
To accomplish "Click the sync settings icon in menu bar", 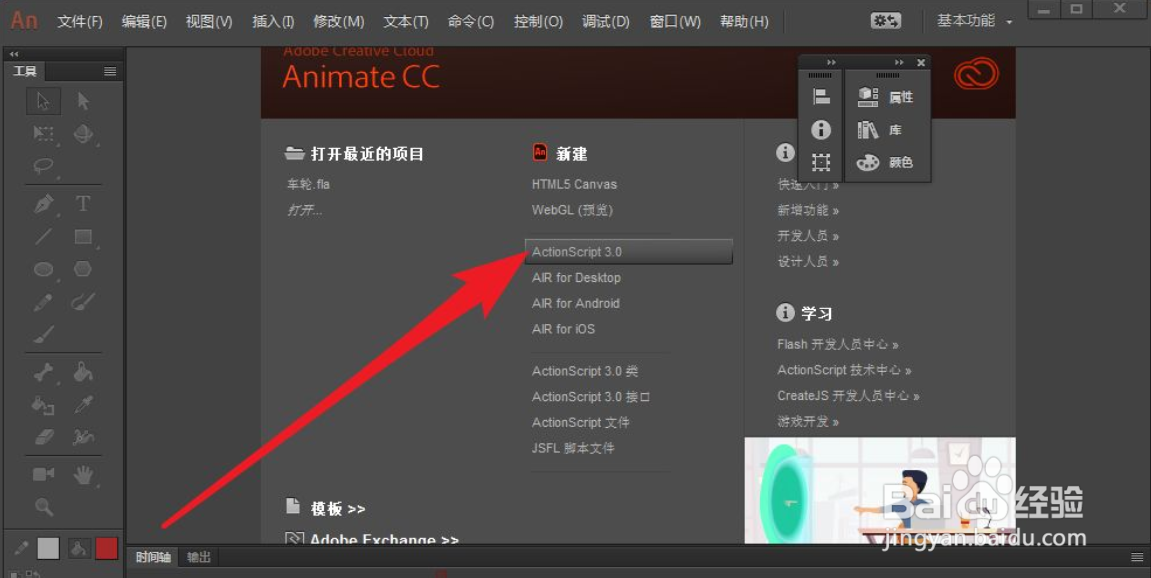I will [885, 21].
